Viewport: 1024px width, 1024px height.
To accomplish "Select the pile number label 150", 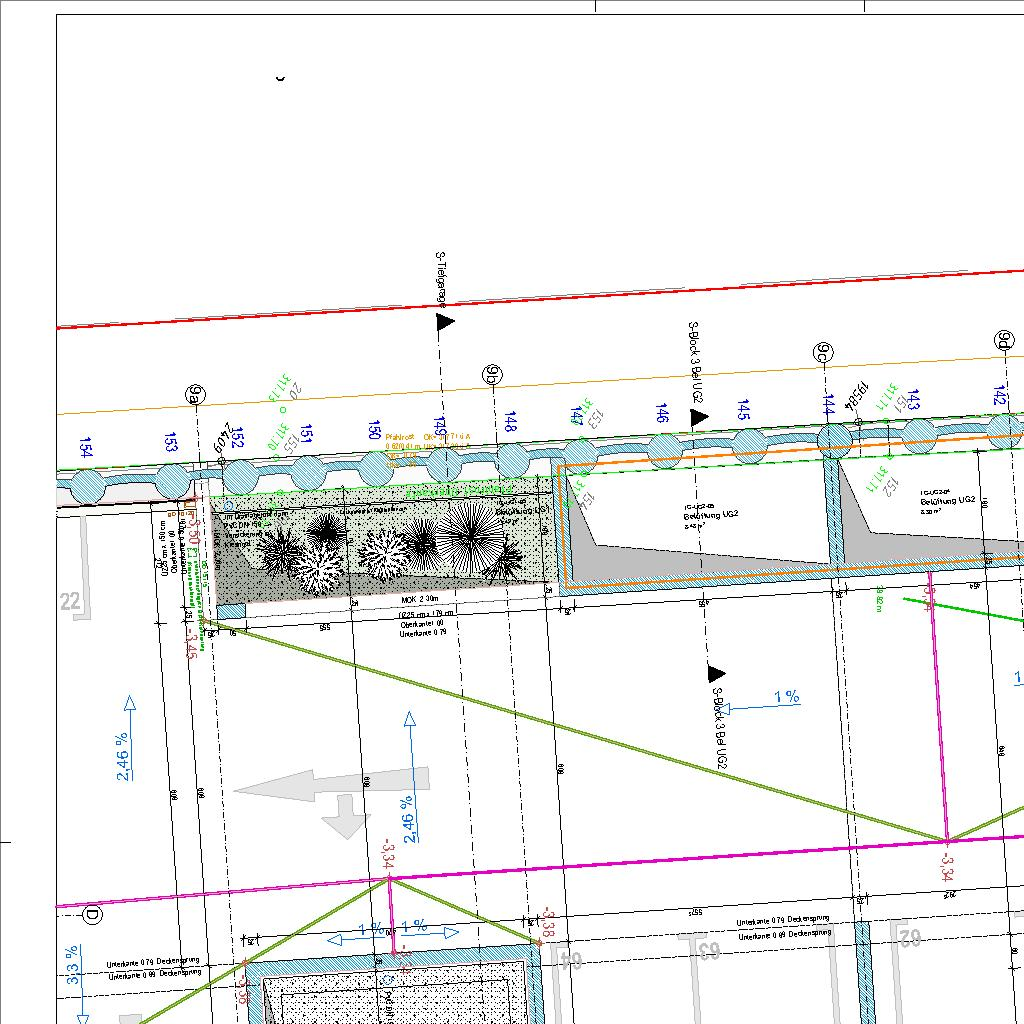I will tap(374, 430).
